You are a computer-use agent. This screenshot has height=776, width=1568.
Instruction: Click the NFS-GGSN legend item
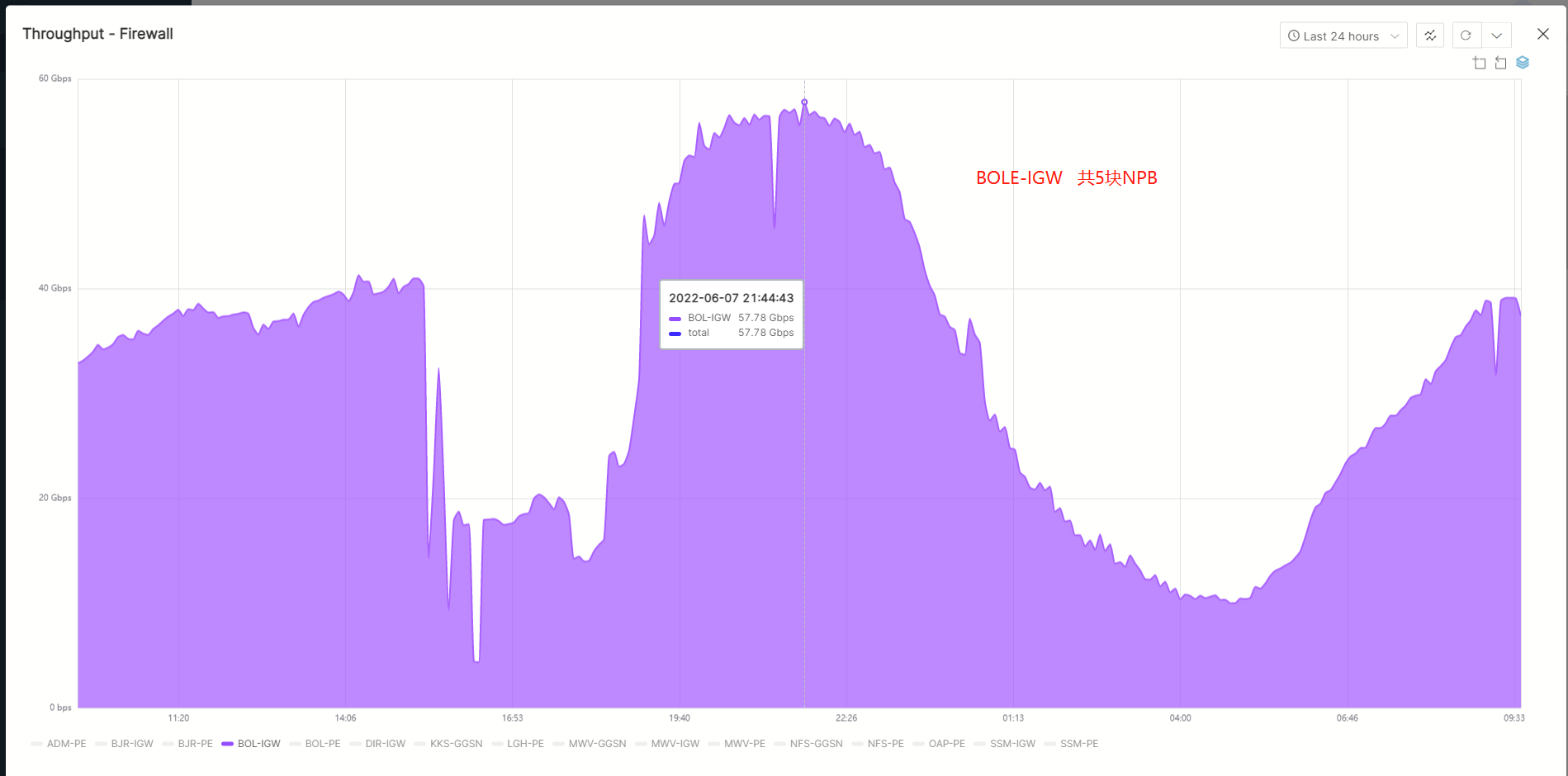pos(816,744)
